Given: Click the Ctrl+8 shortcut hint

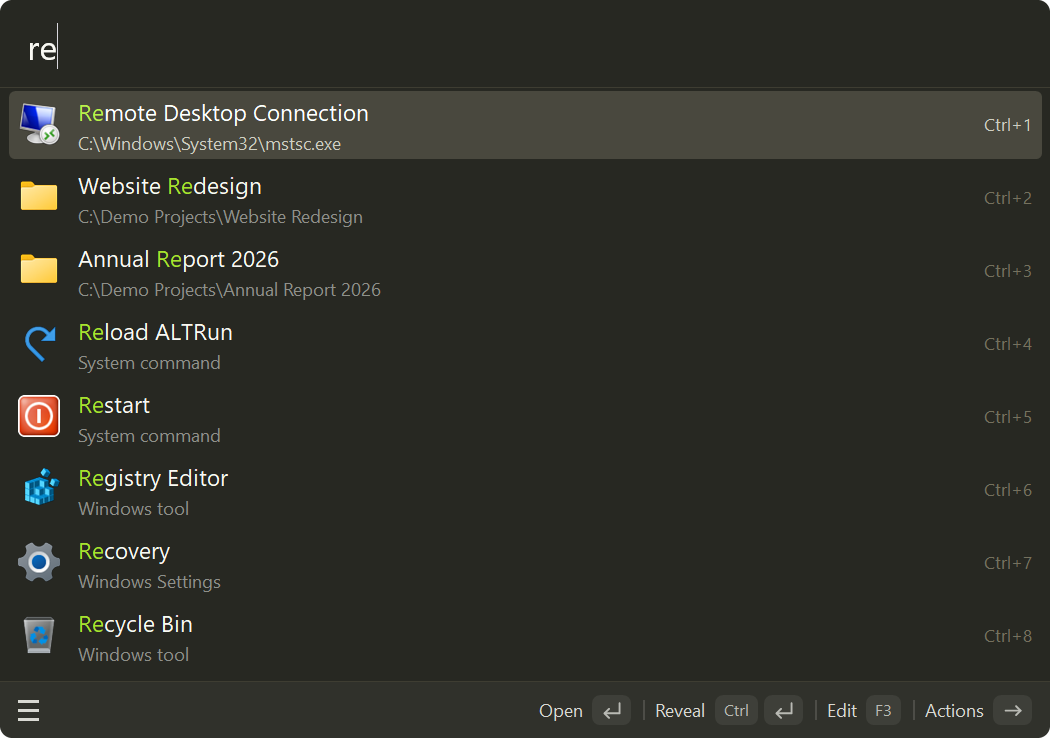Looking at the screenshot, I should 1007,636.
